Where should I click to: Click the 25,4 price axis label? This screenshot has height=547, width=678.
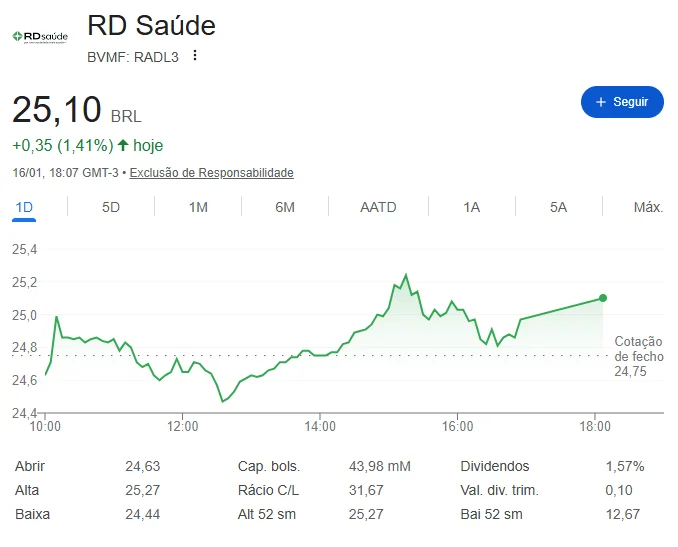25,250
